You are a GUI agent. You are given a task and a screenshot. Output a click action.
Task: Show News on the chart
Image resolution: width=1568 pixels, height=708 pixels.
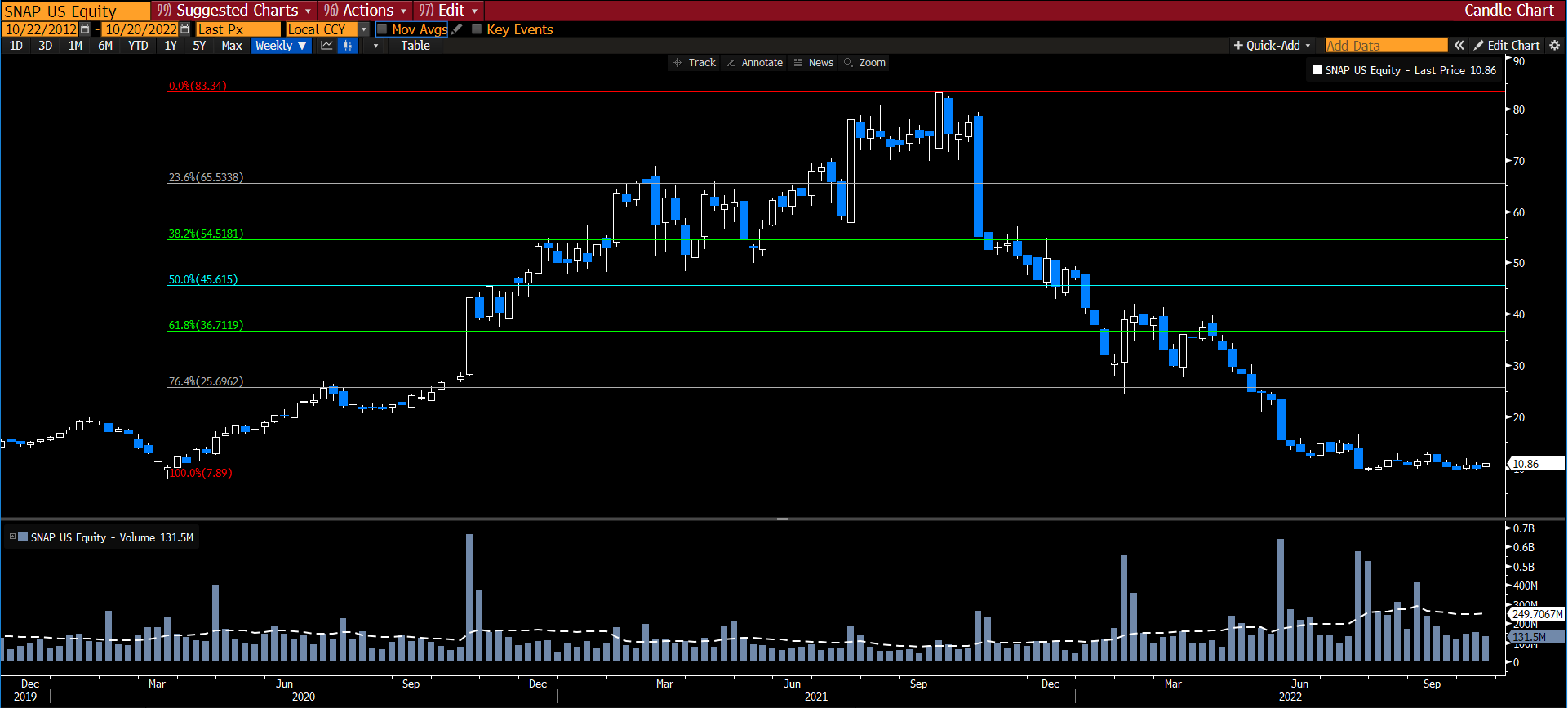pos(814,63)
